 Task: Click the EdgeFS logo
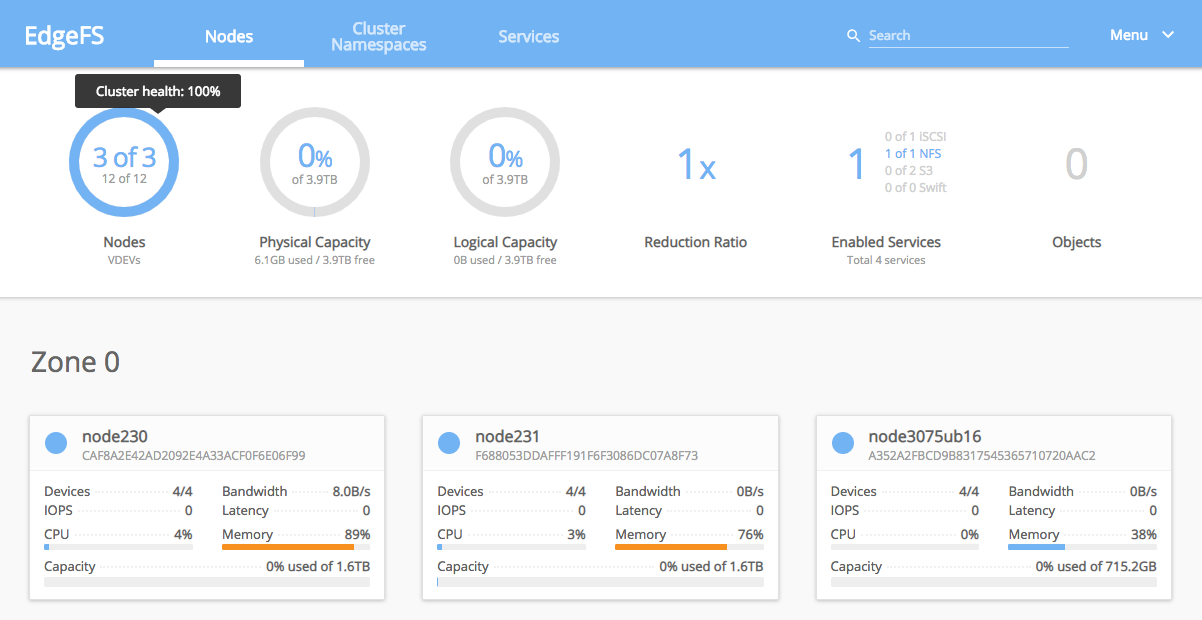[x=64, y=36]
